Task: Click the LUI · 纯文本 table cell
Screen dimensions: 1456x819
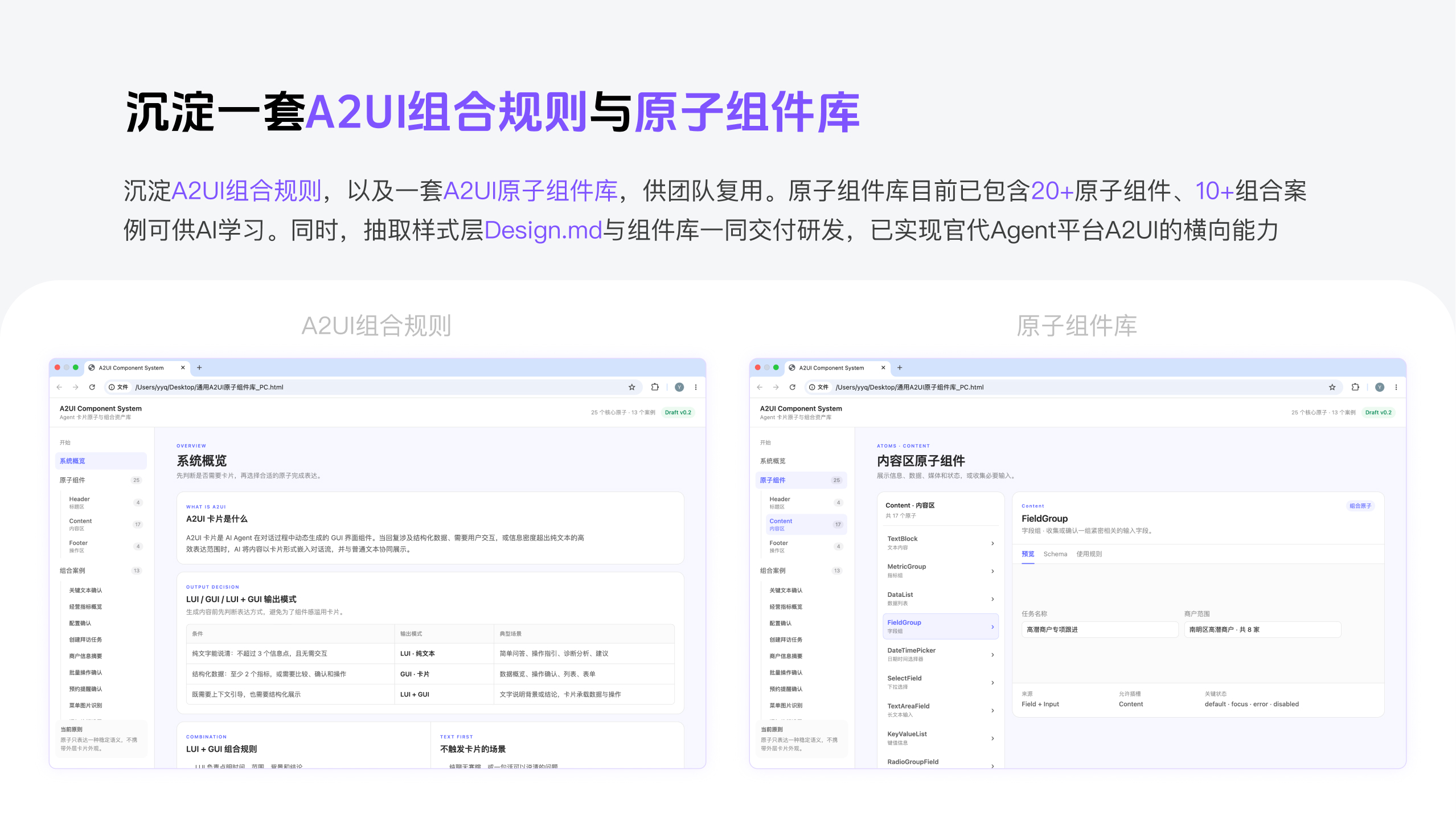Action: click(444, 654)
